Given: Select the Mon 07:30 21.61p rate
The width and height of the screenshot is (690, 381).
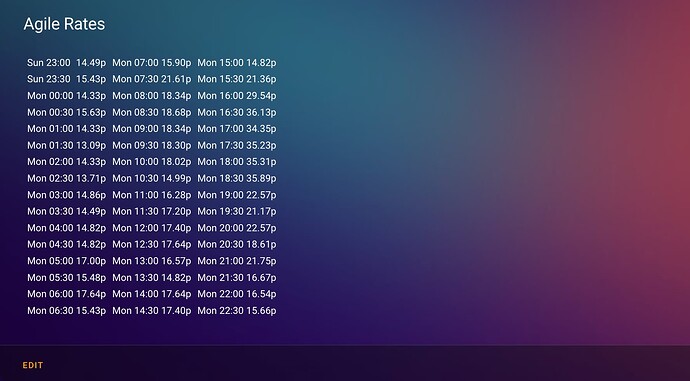Looking at the screenshot, I should [152, 79].
